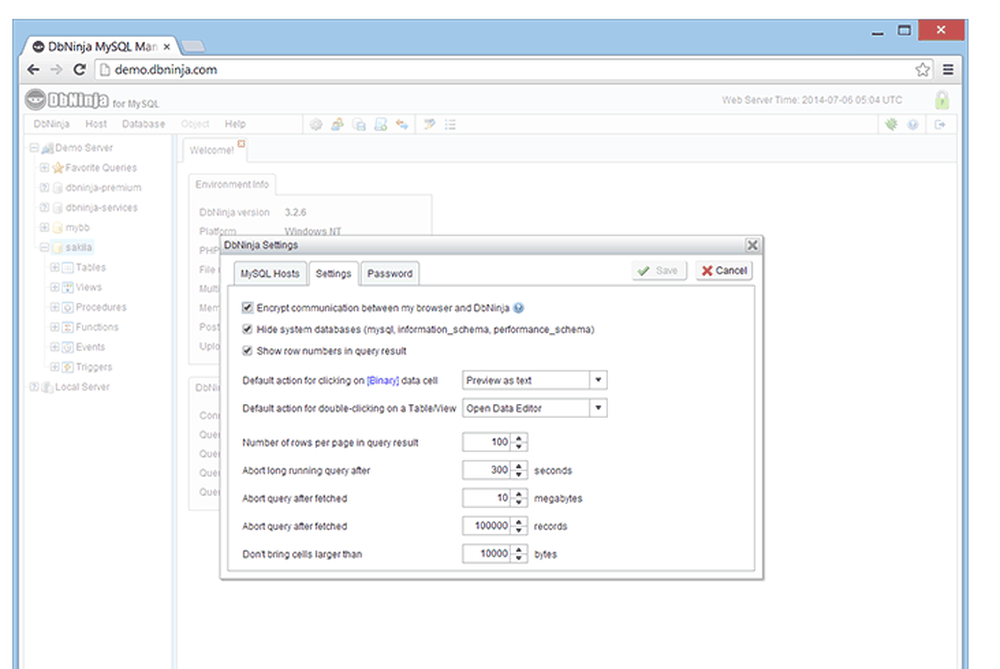
Task: Select the Local Server tree item
Action: point(82,387)
